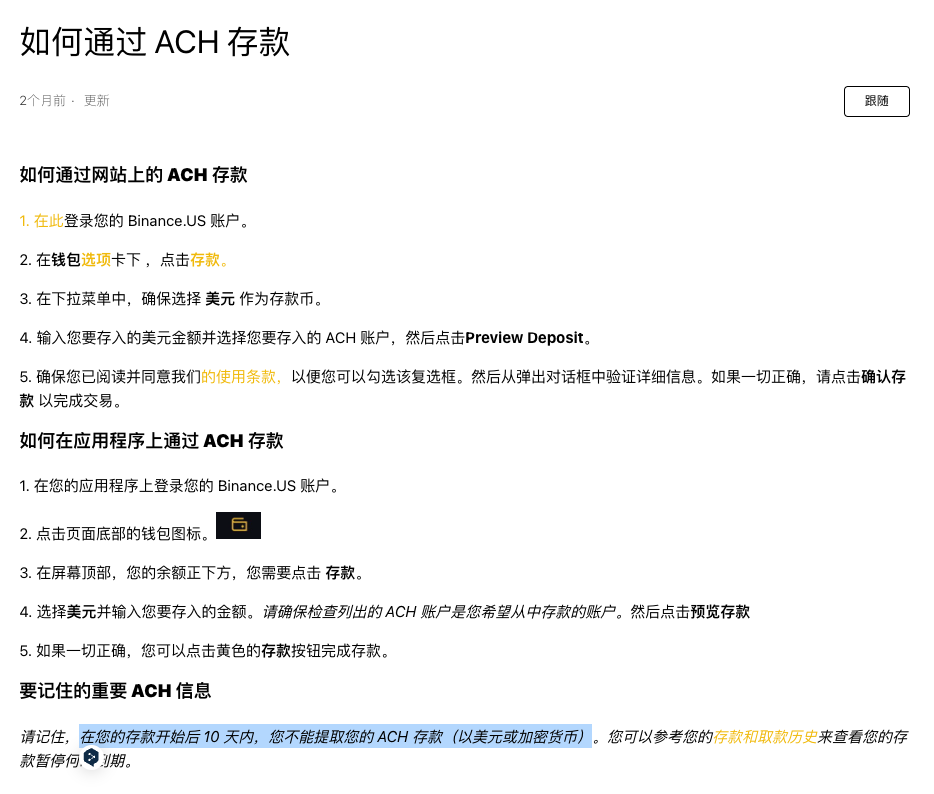Click the floating hexagon badge icon
Viewport: 934px width, 794px height.
click(91, 756)
